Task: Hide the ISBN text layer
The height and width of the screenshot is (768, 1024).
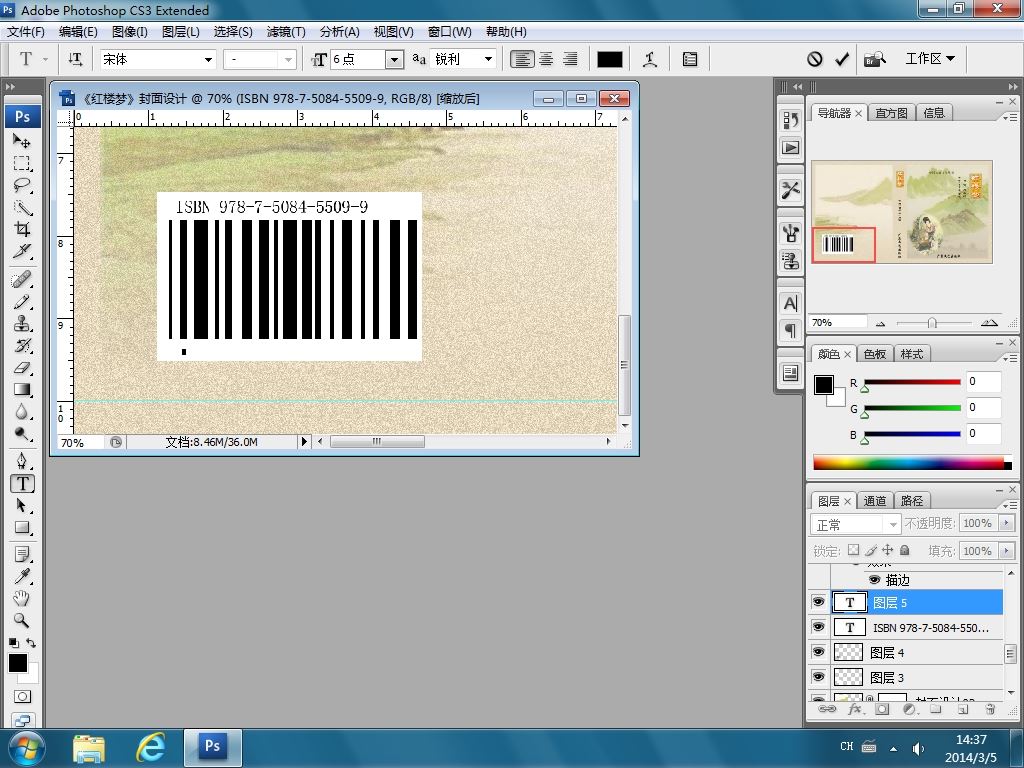Action: (818, 627)
